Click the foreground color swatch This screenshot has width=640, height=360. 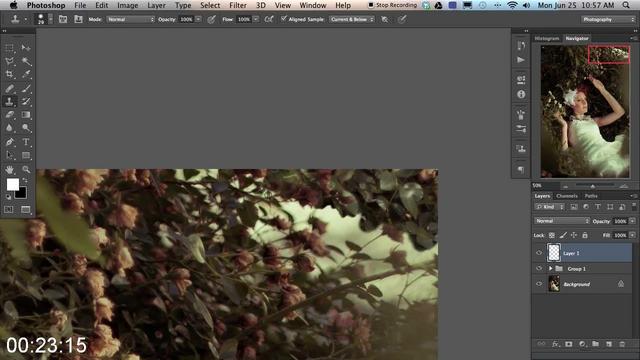coord(12,184)
